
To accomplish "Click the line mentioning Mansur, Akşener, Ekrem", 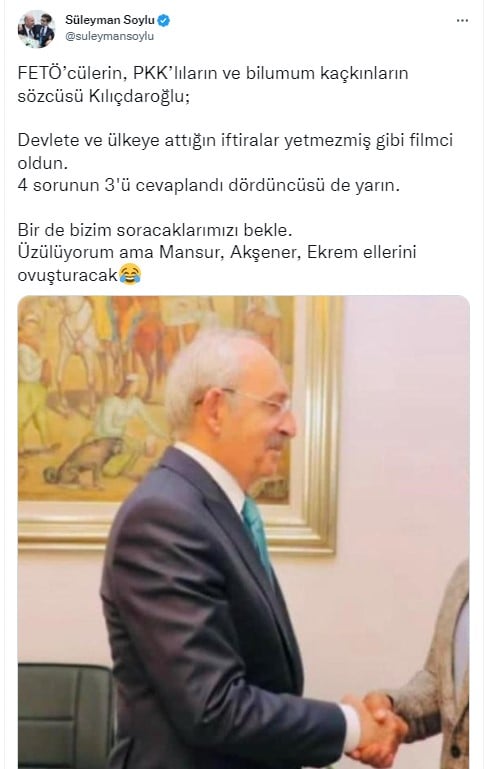I will 217,252.
